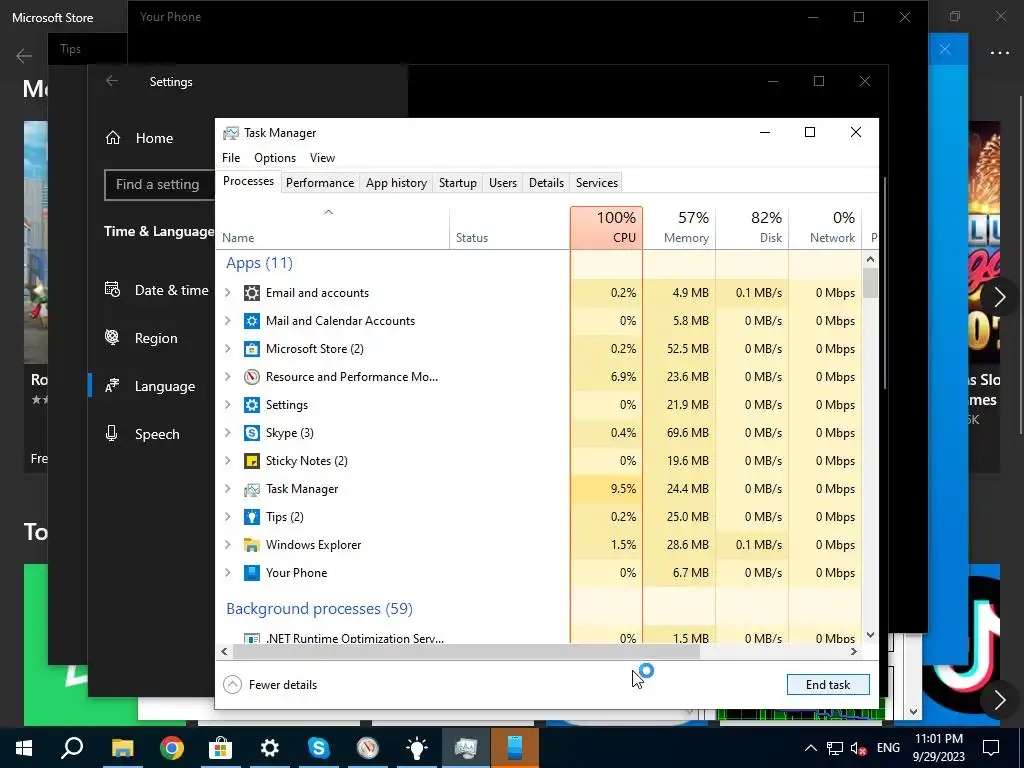Switch to the App history tab
Viewport: 1024px width, 768px height.
[x=396, y=183]
